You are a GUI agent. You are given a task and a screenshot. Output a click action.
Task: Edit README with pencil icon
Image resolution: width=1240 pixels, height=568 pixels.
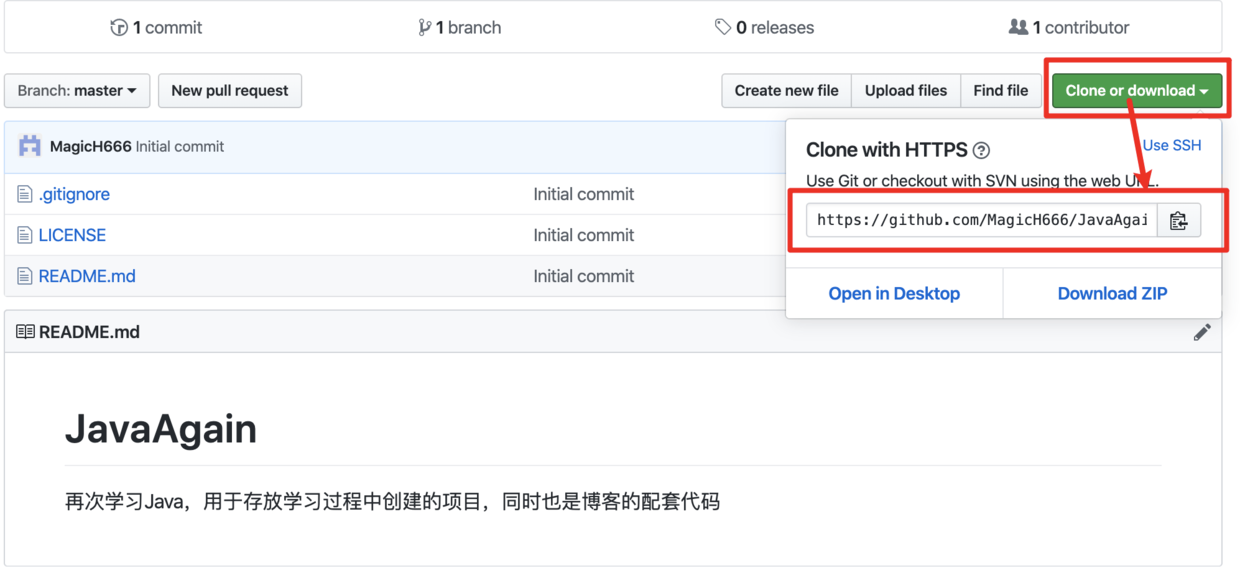[x=1202, y=332]
